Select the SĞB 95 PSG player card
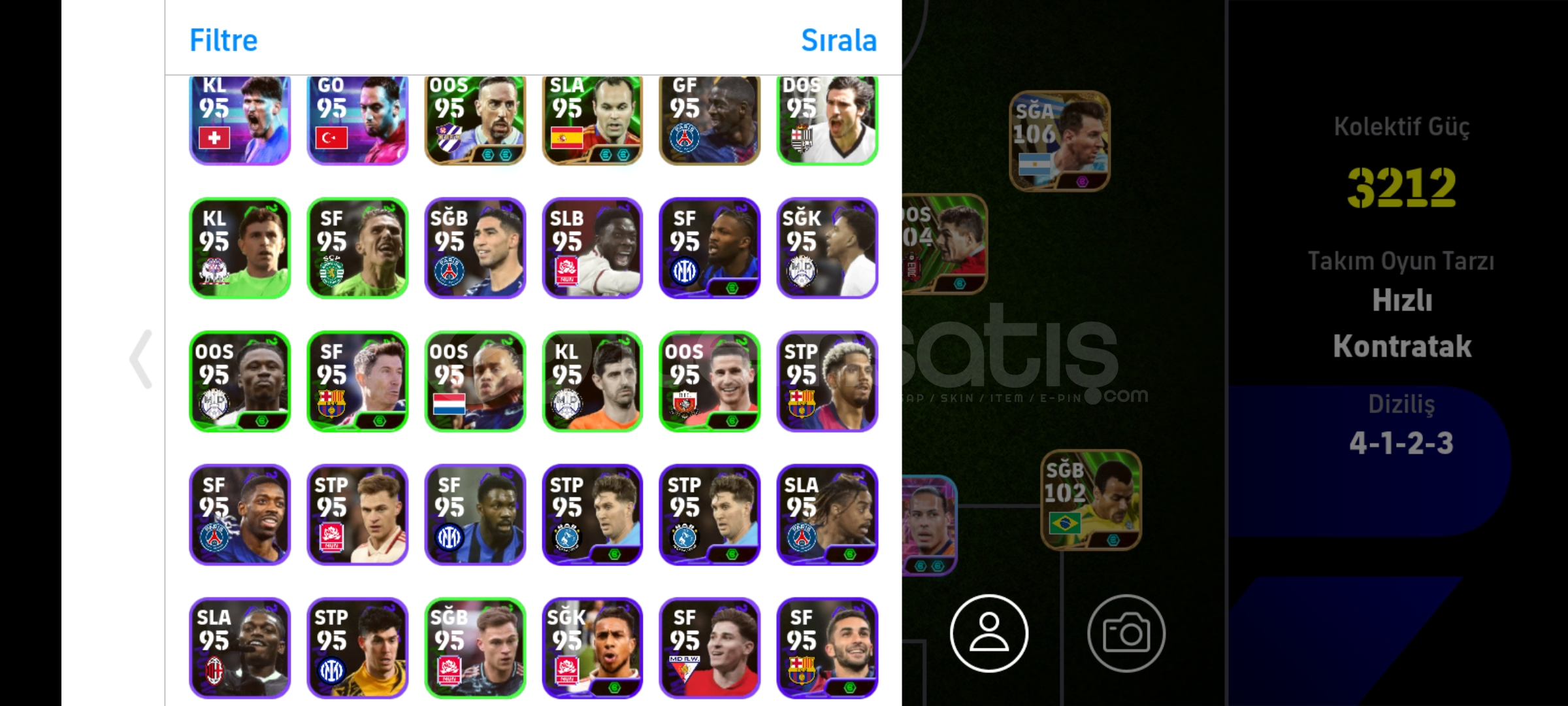The image size is (1568, 706). click(x=475, y=248)
